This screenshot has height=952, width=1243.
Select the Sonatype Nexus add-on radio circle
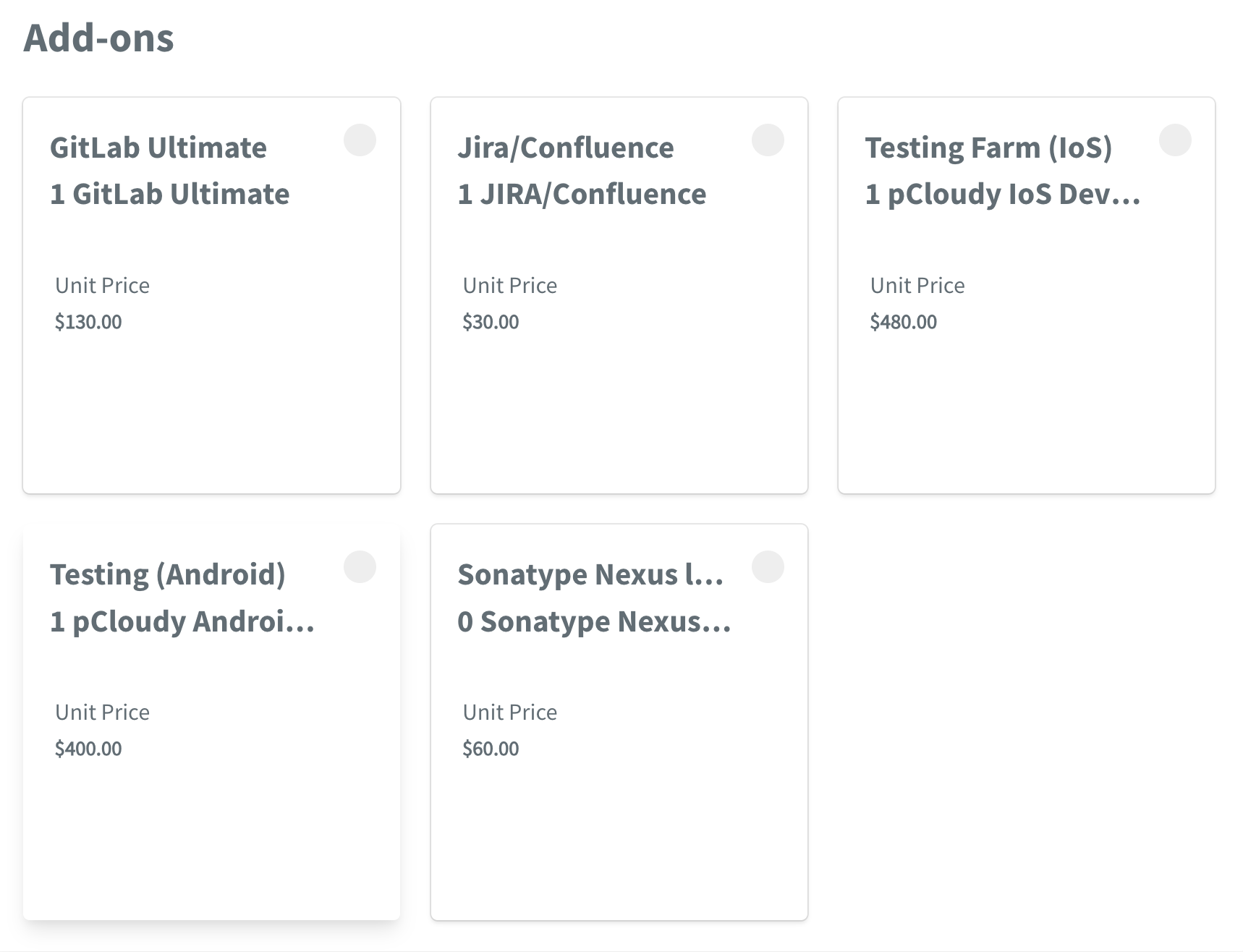[x=768, y=567]
